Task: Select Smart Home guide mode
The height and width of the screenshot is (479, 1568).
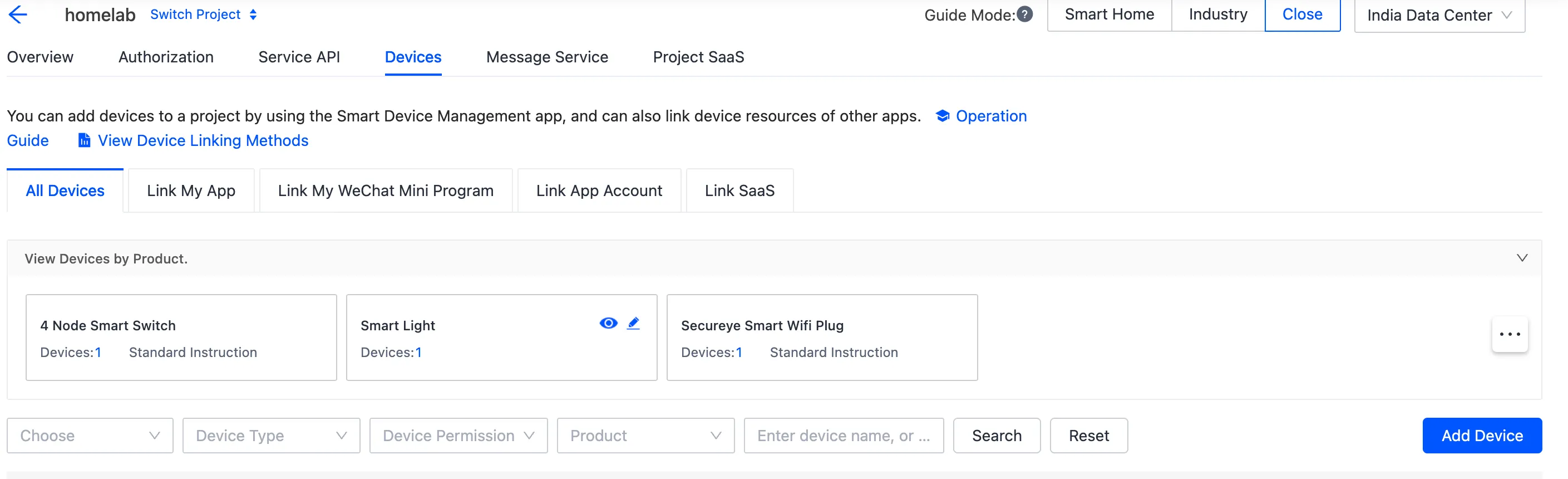Action: (1108, 14)
